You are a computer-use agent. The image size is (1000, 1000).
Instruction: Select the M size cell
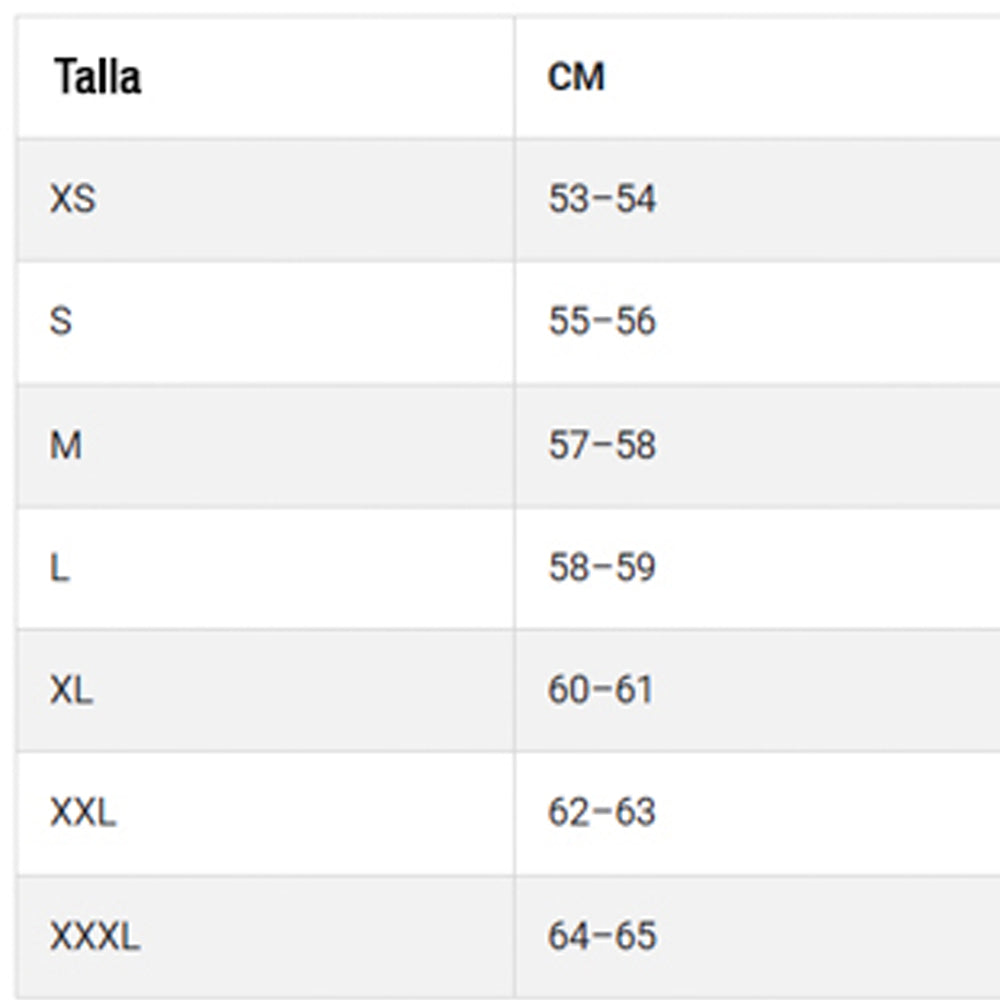click(66, 445)
